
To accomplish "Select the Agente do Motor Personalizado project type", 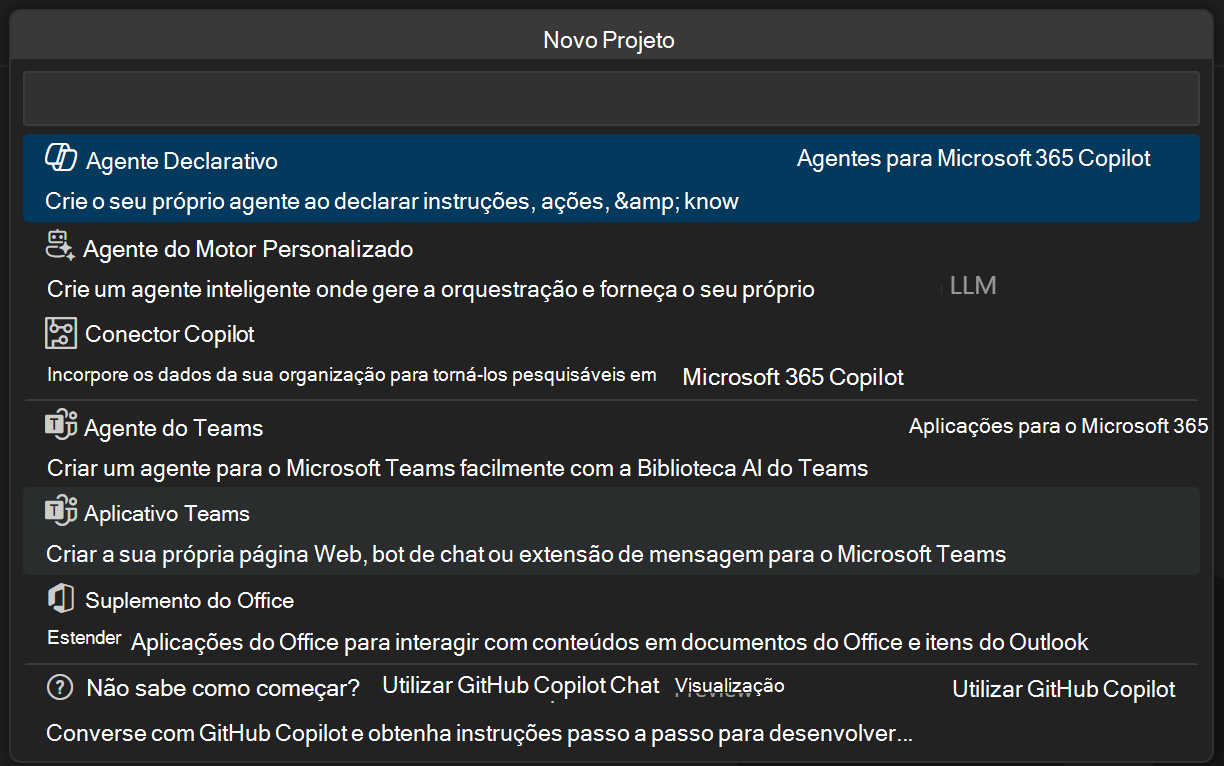I will coord(400,265).
